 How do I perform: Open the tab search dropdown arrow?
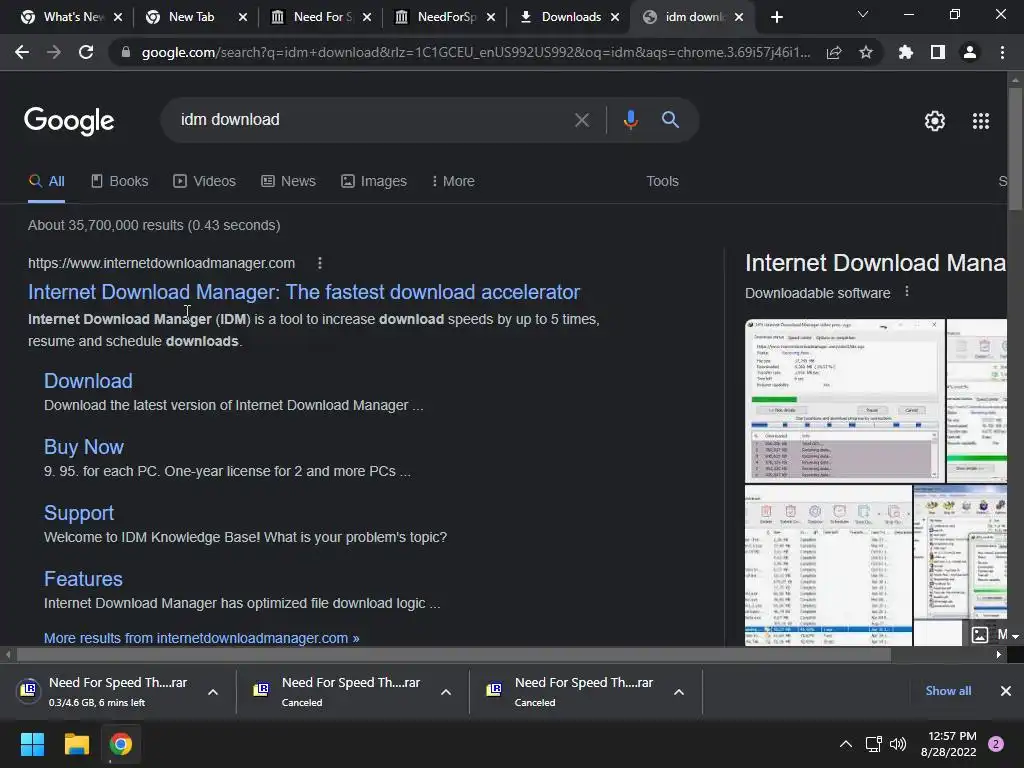[x=863, y=14]
